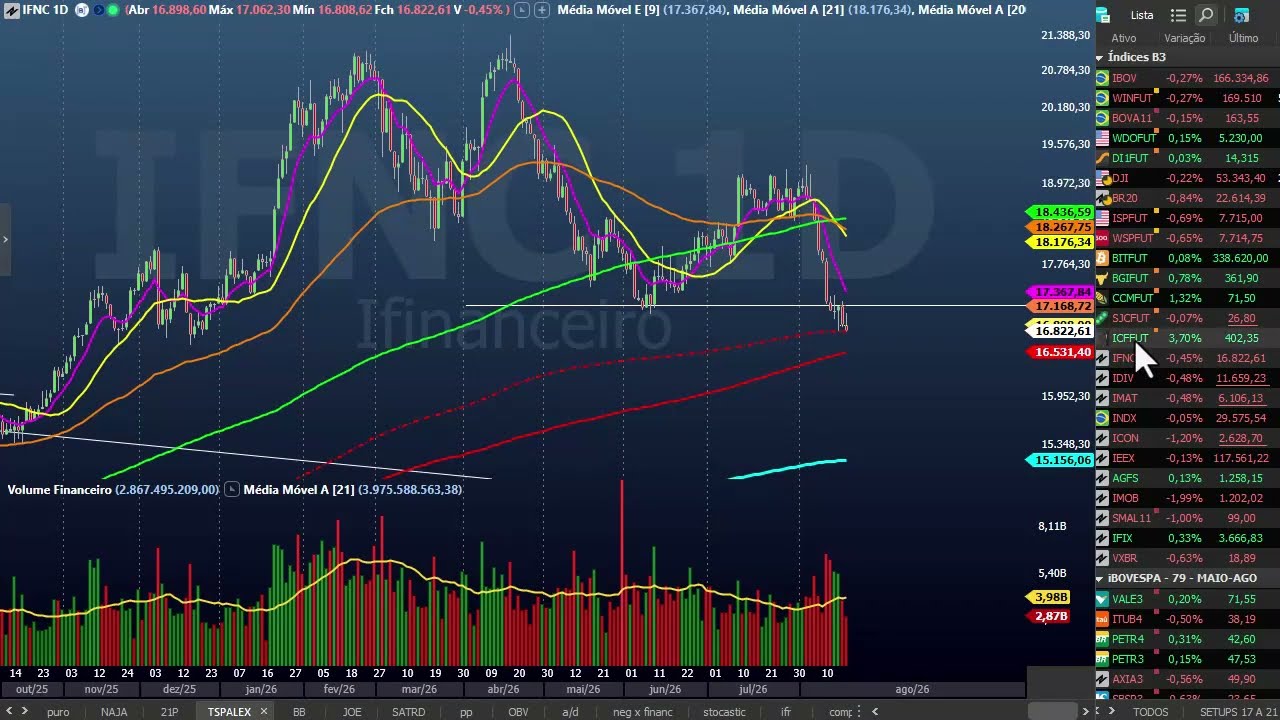This screenshot has width=1280, height=720.
Task: Click the clock icon beside Volume Financeiro
Action: (232, 489)
